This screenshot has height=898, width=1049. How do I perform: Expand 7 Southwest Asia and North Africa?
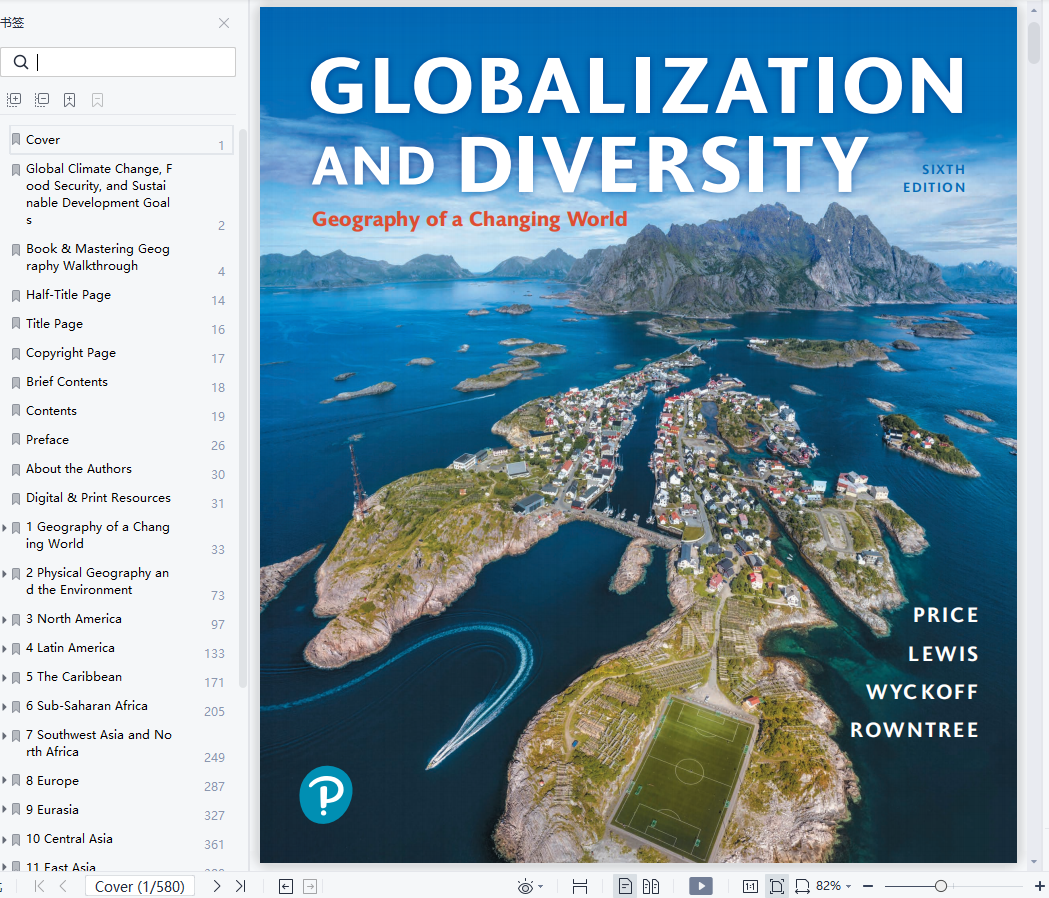pyautogui.click(x=5, y=736)
